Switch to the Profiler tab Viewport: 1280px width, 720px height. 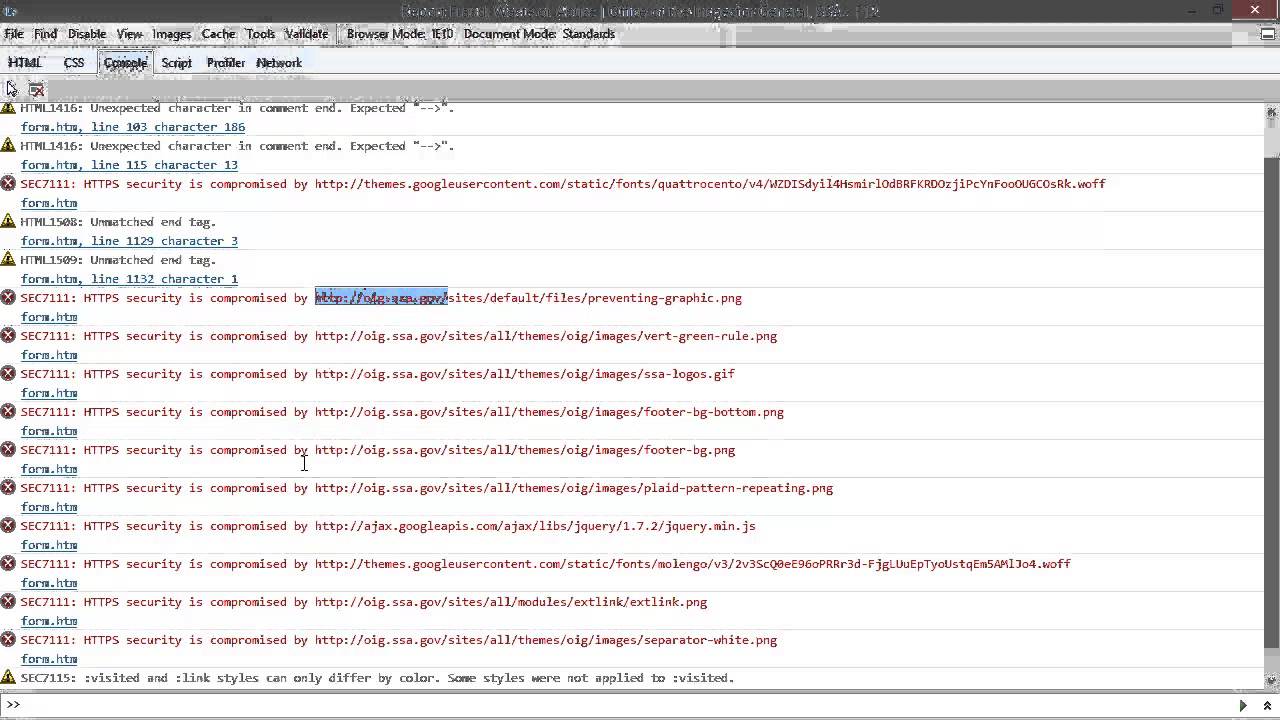coord(225,63)
